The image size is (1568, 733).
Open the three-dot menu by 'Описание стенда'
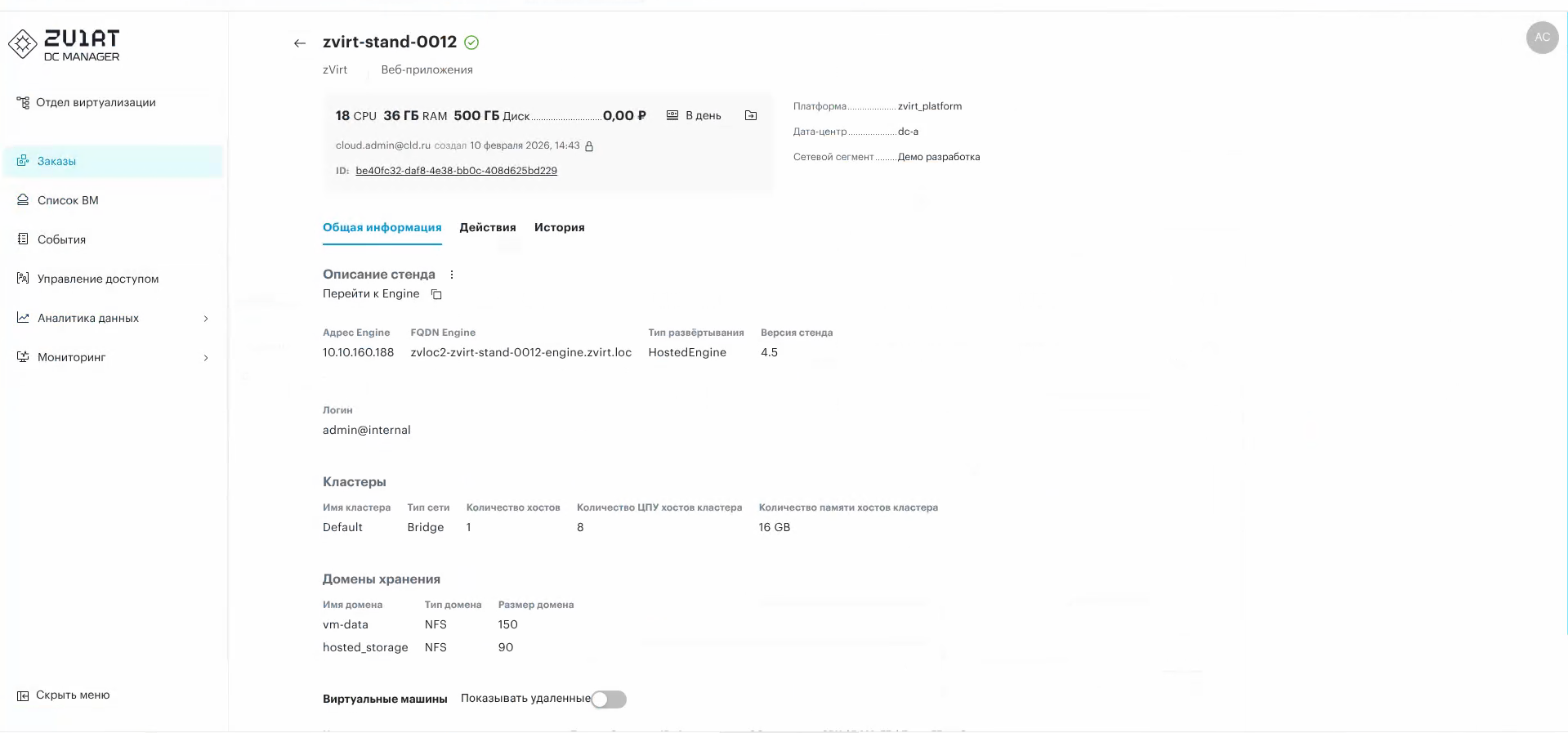452,275
